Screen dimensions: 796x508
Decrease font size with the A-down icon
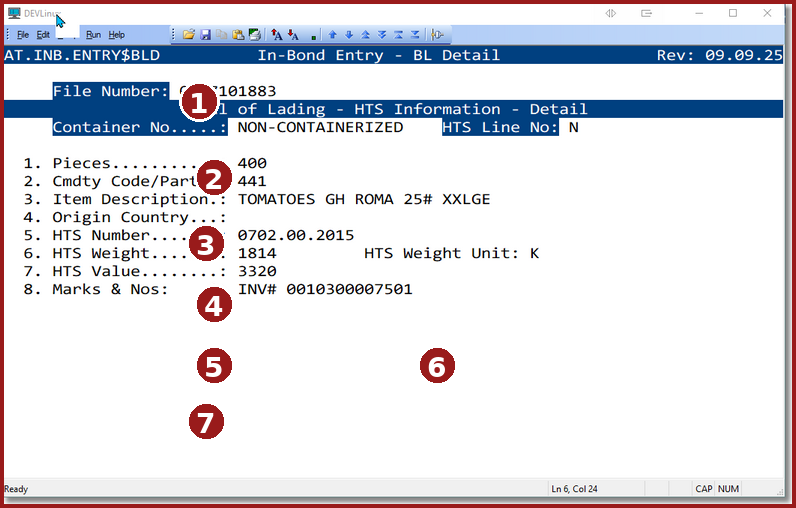[x=294, y=35]
